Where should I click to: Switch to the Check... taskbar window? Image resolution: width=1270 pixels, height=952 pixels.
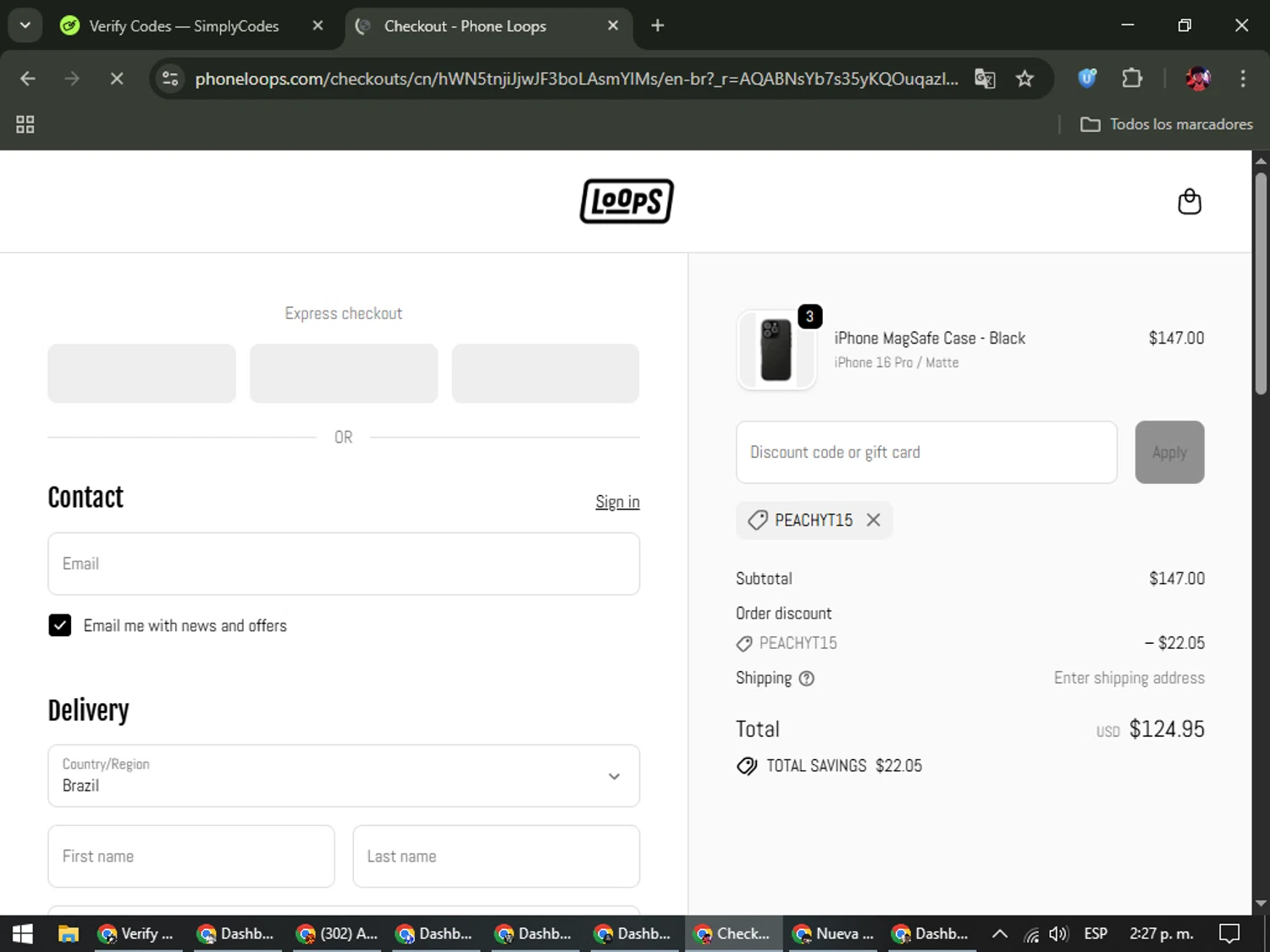pyautogui.click(x=734, y=933)
